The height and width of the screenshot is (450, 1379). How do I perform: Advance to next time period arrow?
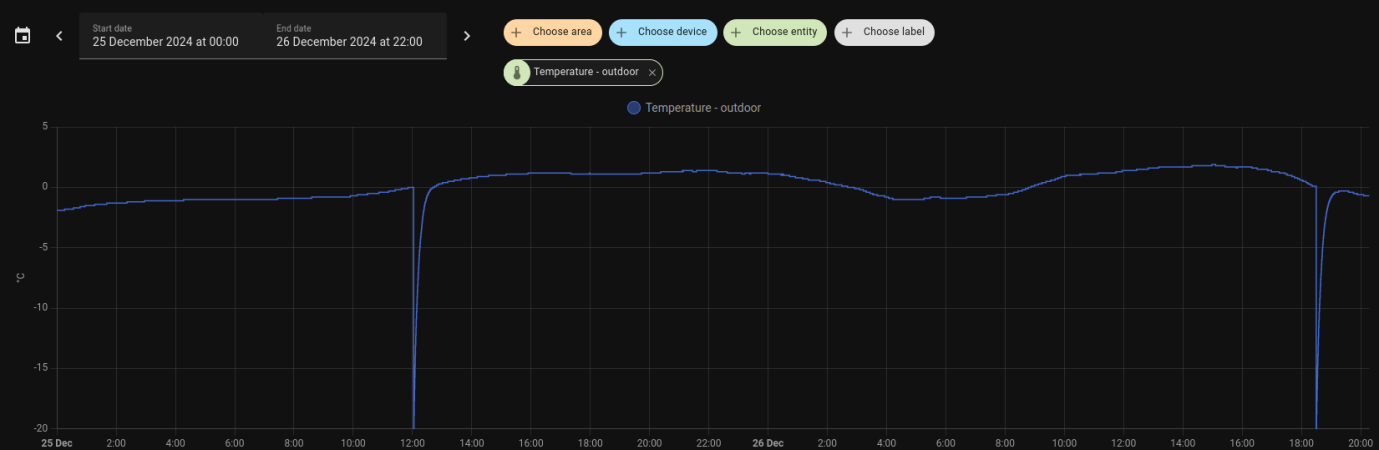(466, 36)
